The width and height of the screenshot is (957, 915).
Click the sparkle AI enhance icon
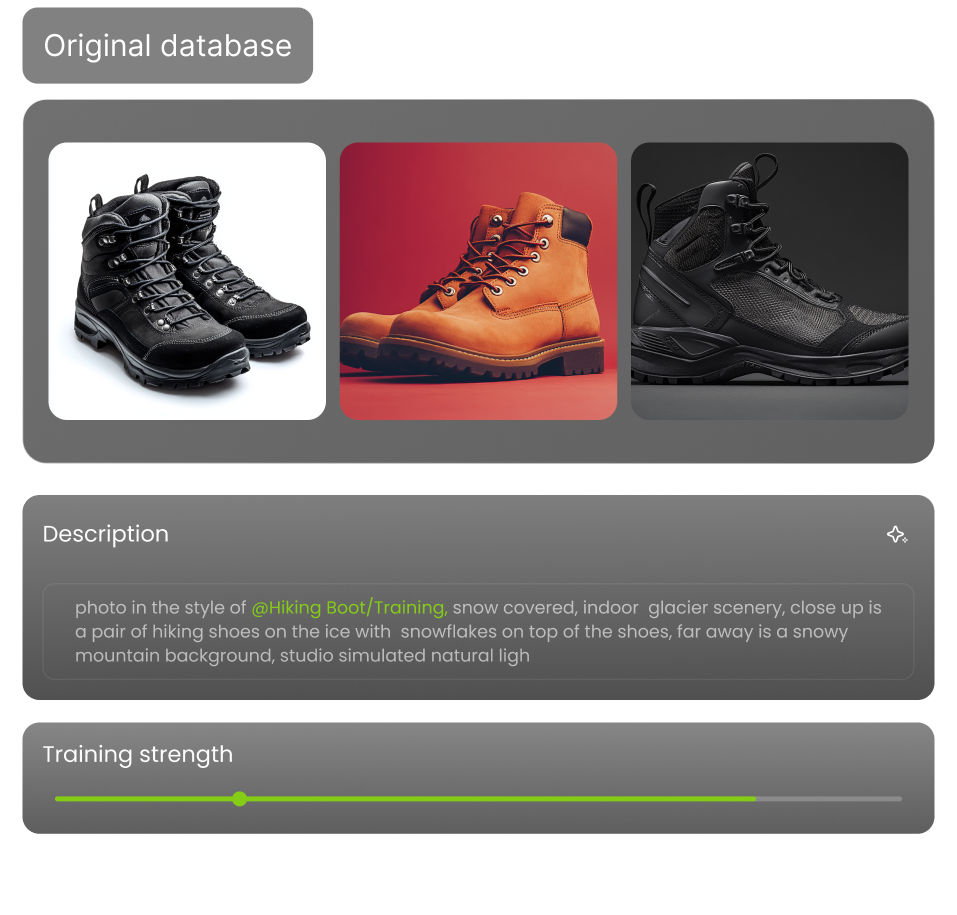897,535
